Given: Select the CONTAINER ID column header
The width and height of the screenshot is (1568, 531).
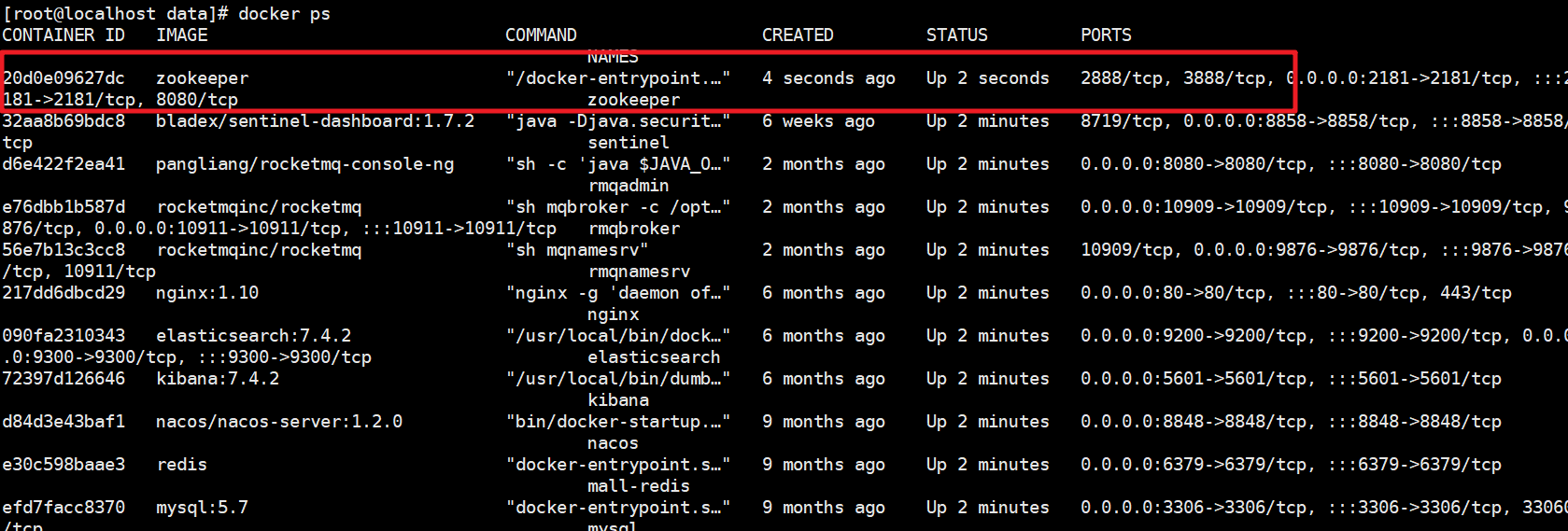Looking at the screenshot, I should point(64,35).
